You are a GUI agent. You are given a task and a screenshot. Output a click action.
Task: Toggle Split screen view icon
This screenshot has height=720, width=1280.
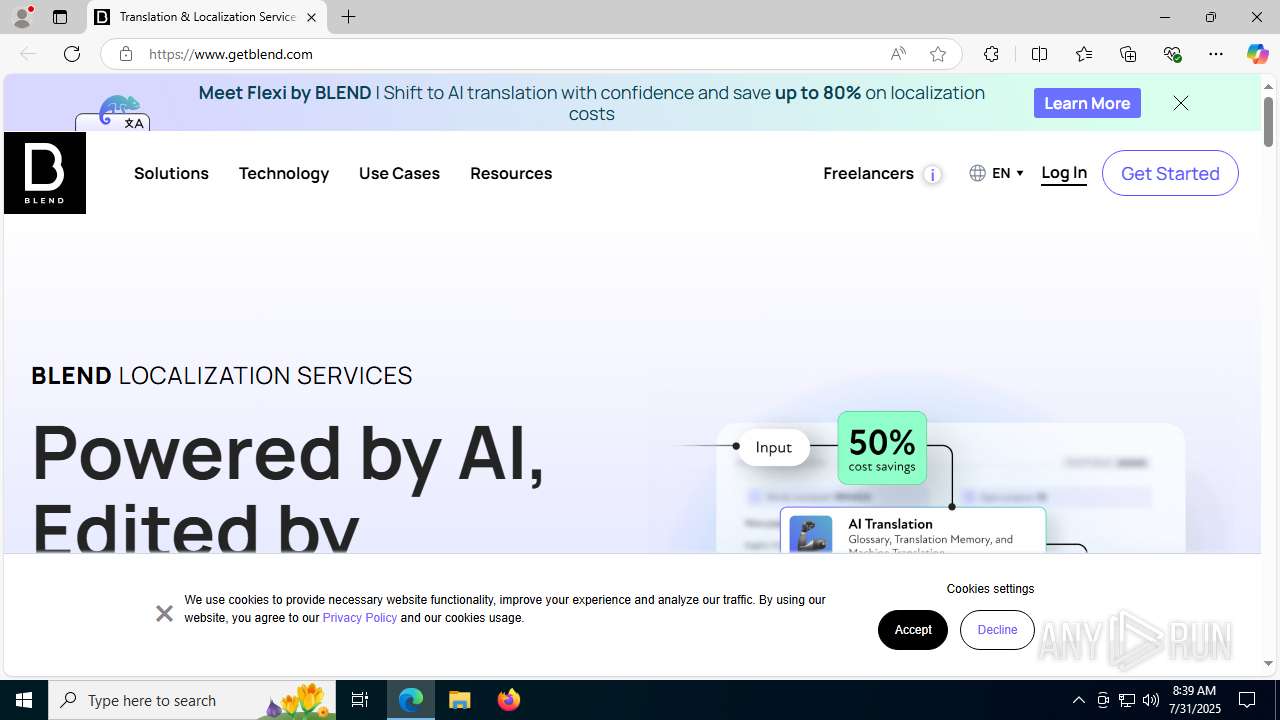1039,54
